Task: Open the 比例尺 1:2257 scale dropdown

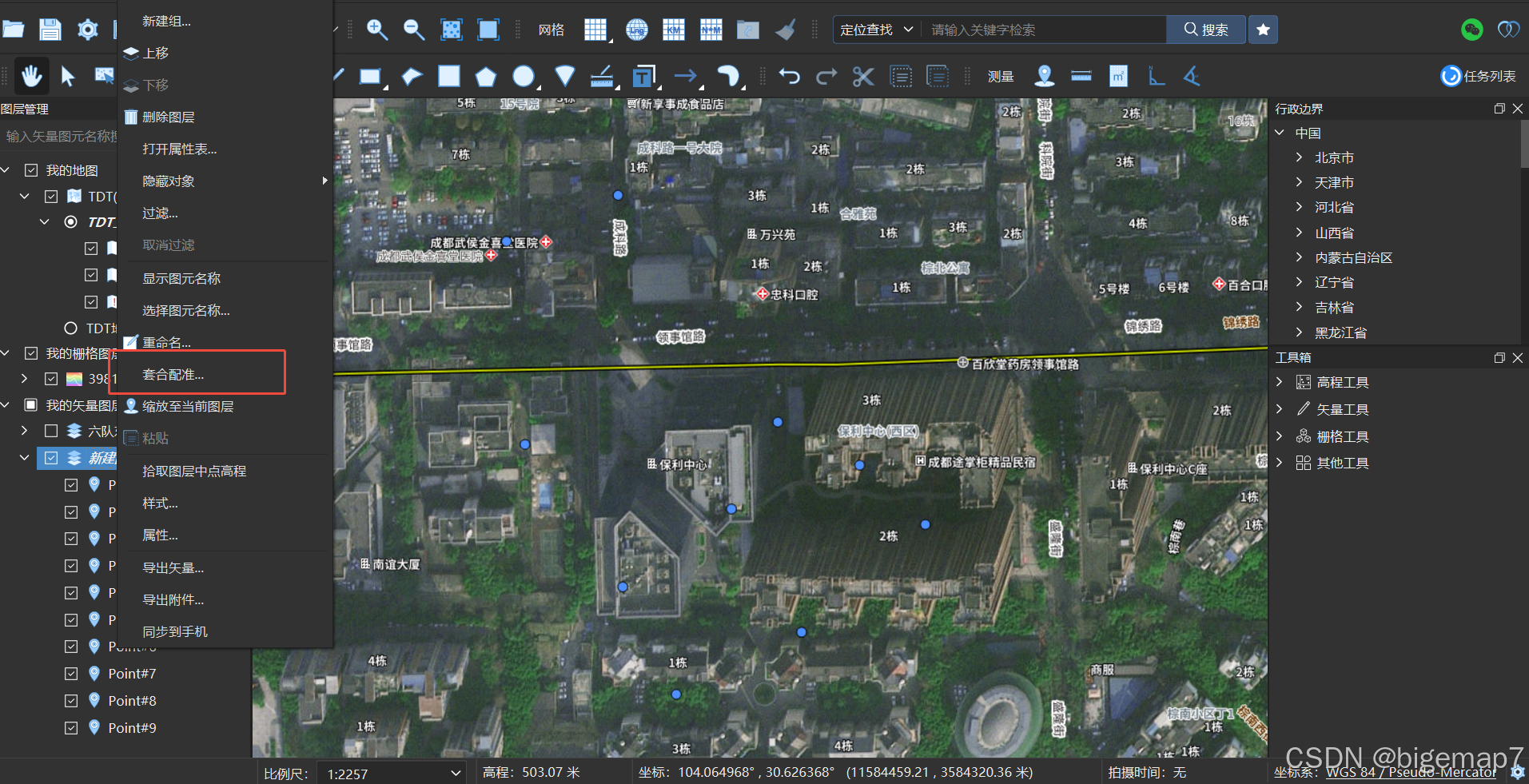Action: 392,774
